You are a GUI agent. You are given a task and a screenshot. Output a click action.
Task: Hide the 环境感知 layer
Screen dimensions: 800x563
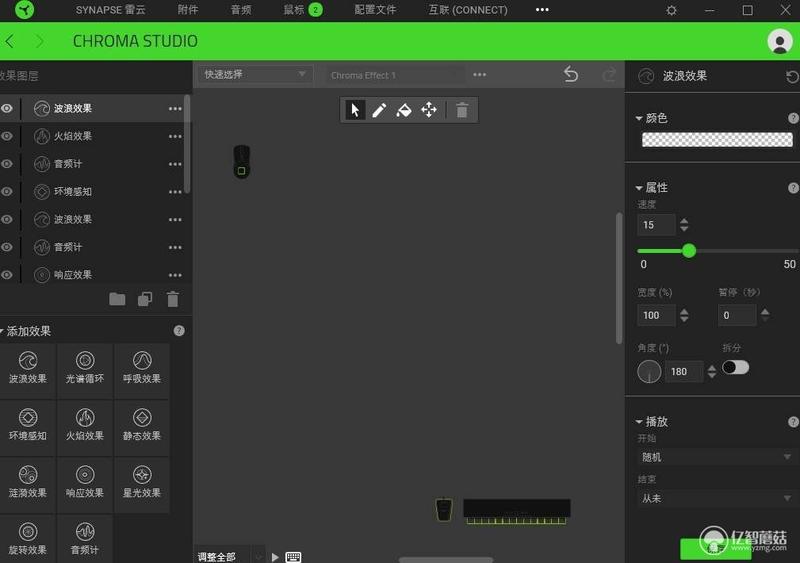tap(7, 191)
